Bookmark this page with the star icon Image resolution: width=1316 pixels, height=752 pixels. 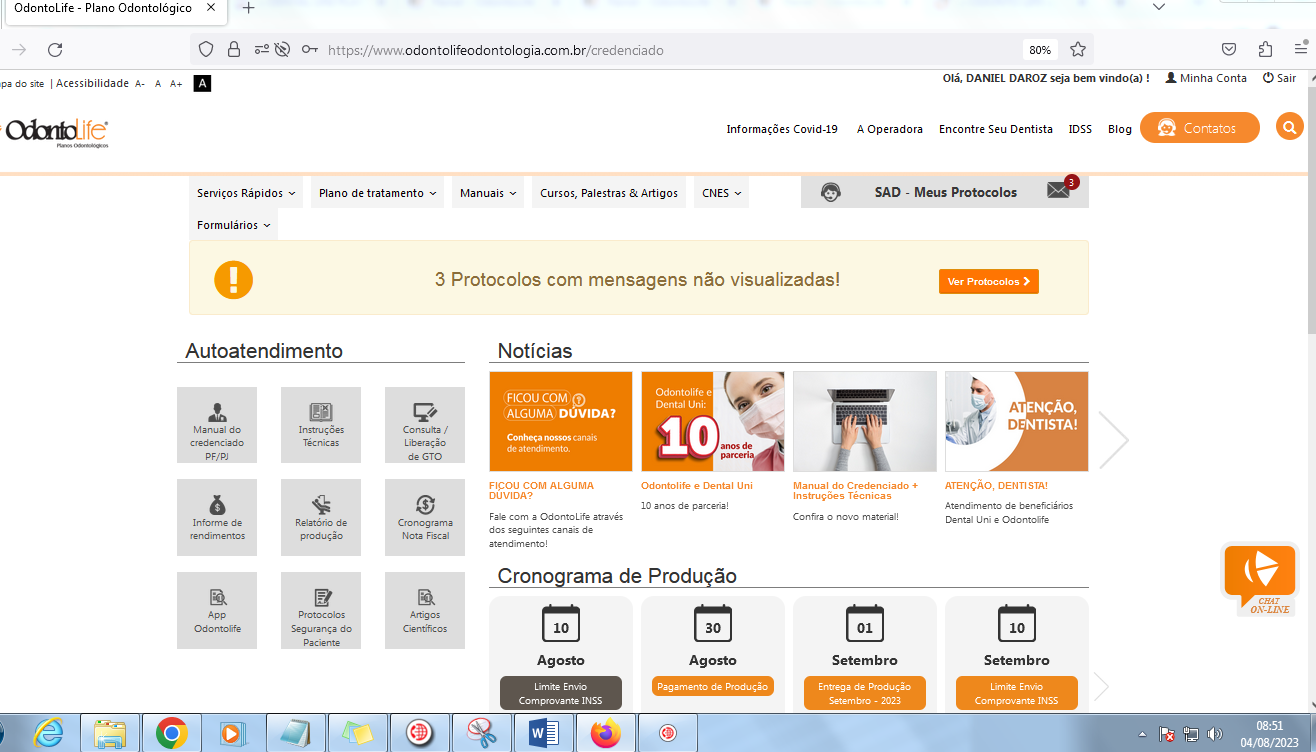[1078, 50]
